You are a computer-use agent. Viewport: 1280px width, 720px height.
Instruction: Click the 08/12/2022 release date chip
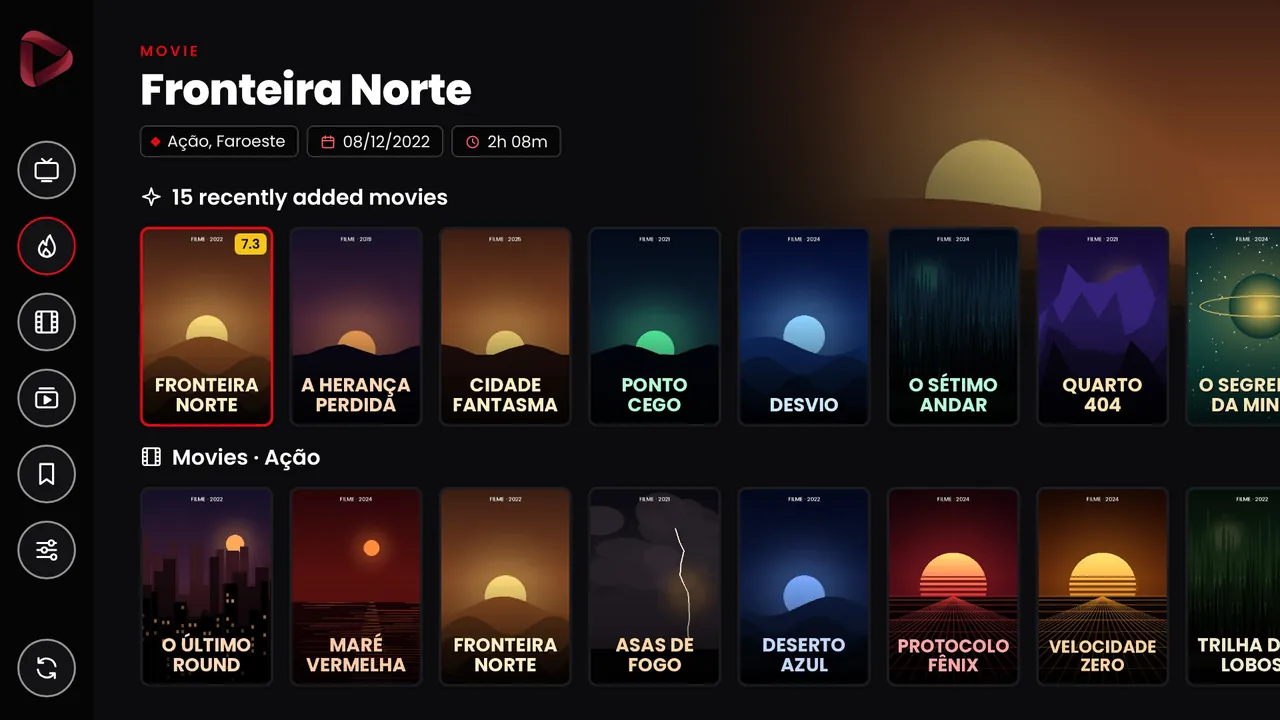(375, 142)
